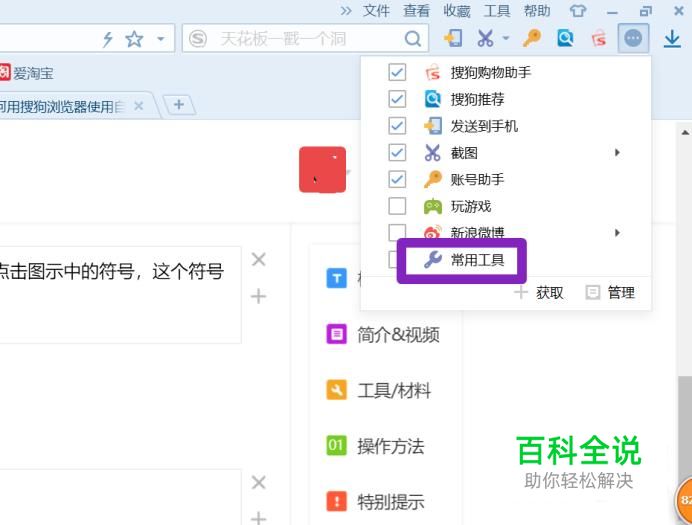The image size is (692, 525).
Task: Uncheck 账号助手 checkbox
Action: click(x=397, y=179)
